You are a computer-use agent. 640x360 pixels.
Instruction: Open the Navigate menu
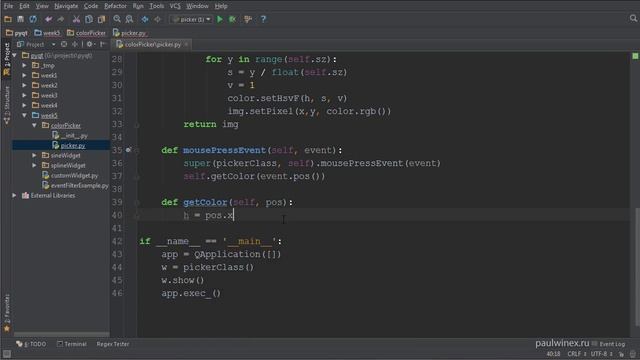[x=66, y=6]
